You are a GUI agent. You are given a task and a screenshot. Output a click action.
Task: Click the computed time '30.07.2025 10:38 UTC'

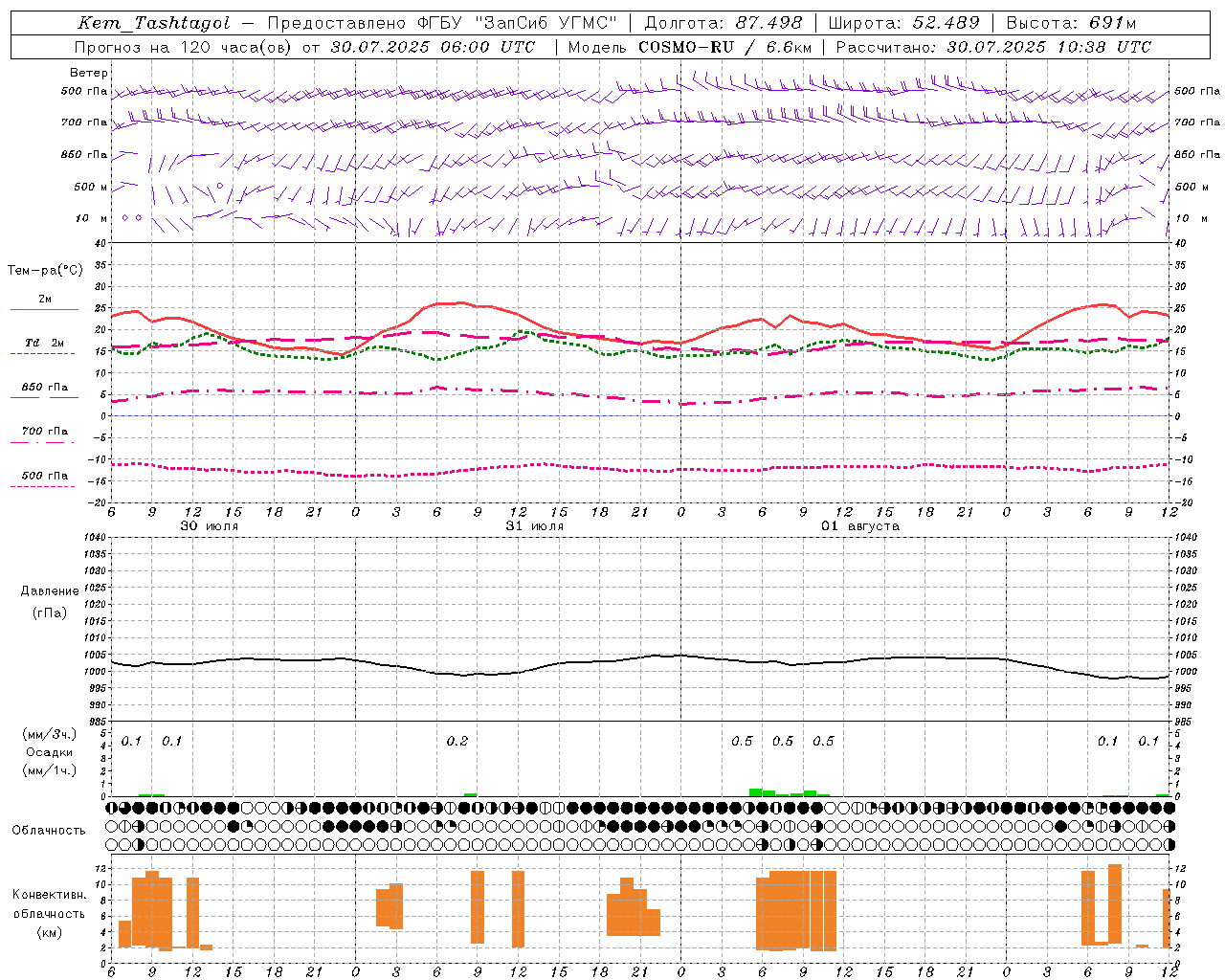pyautogui.click(x=1049, y=47)
